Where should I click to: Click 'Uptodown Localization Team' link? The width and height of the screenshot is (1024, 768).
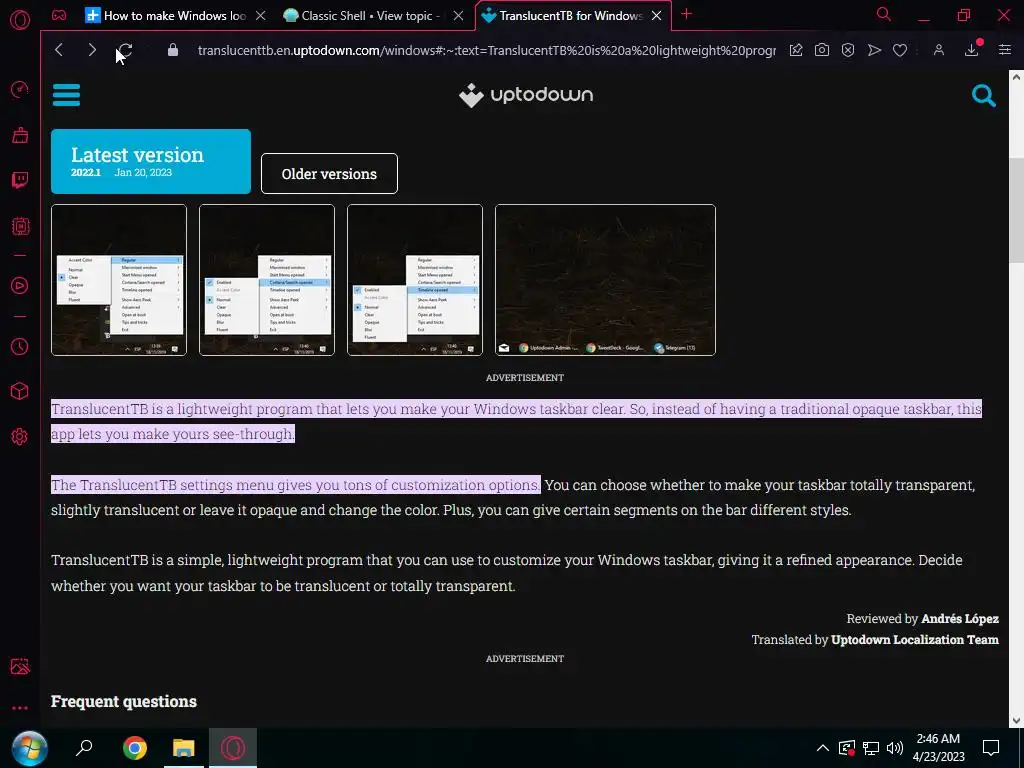click(x=914, y=639)
